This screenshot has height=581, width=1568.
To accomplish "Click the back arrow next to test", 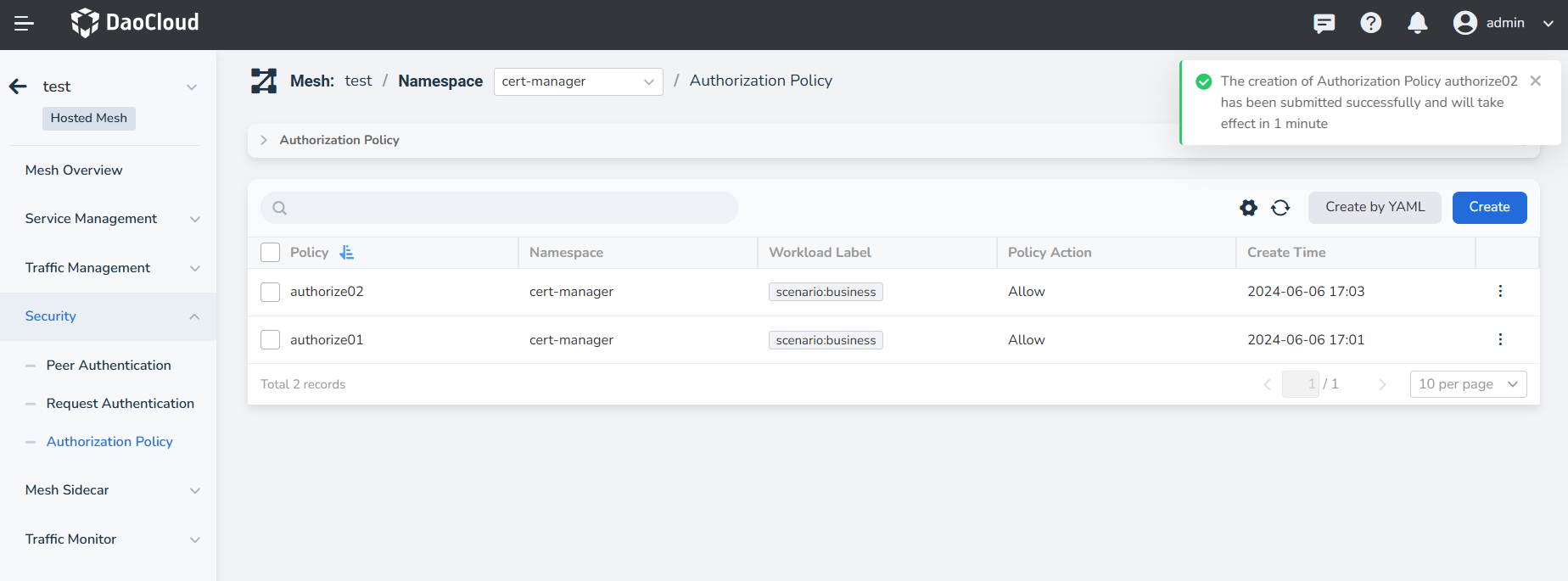I will pyautogui.click(x=18, y=87).
